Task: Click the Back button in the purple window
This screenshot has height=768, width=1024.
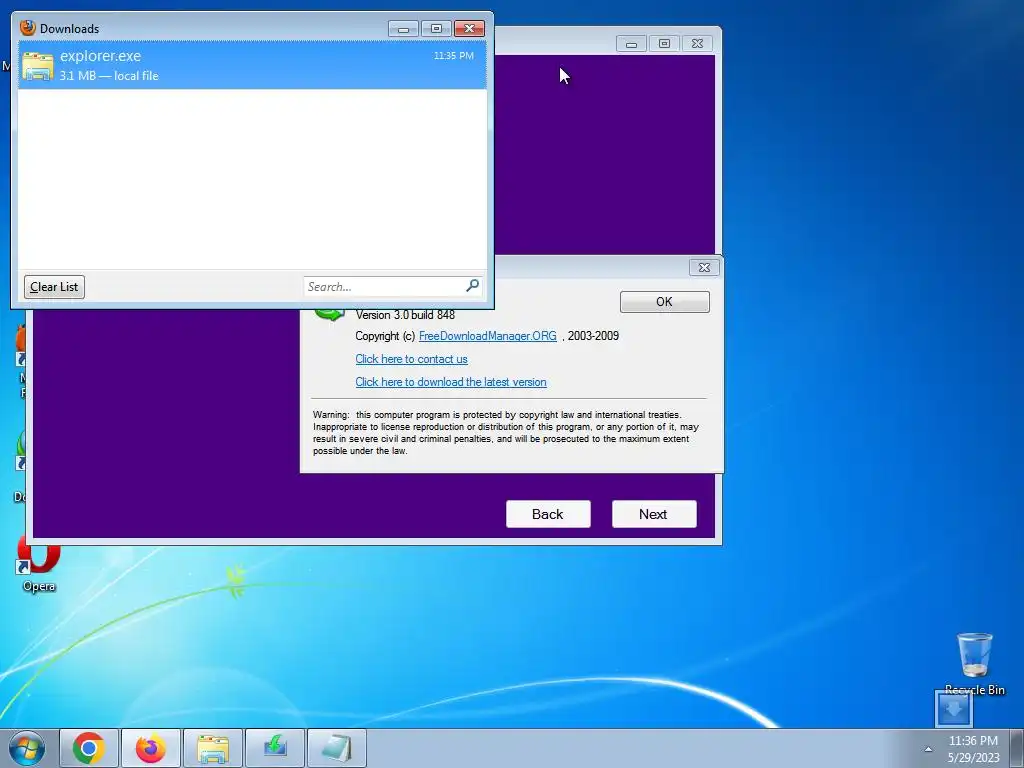Action: pos(548,514)
